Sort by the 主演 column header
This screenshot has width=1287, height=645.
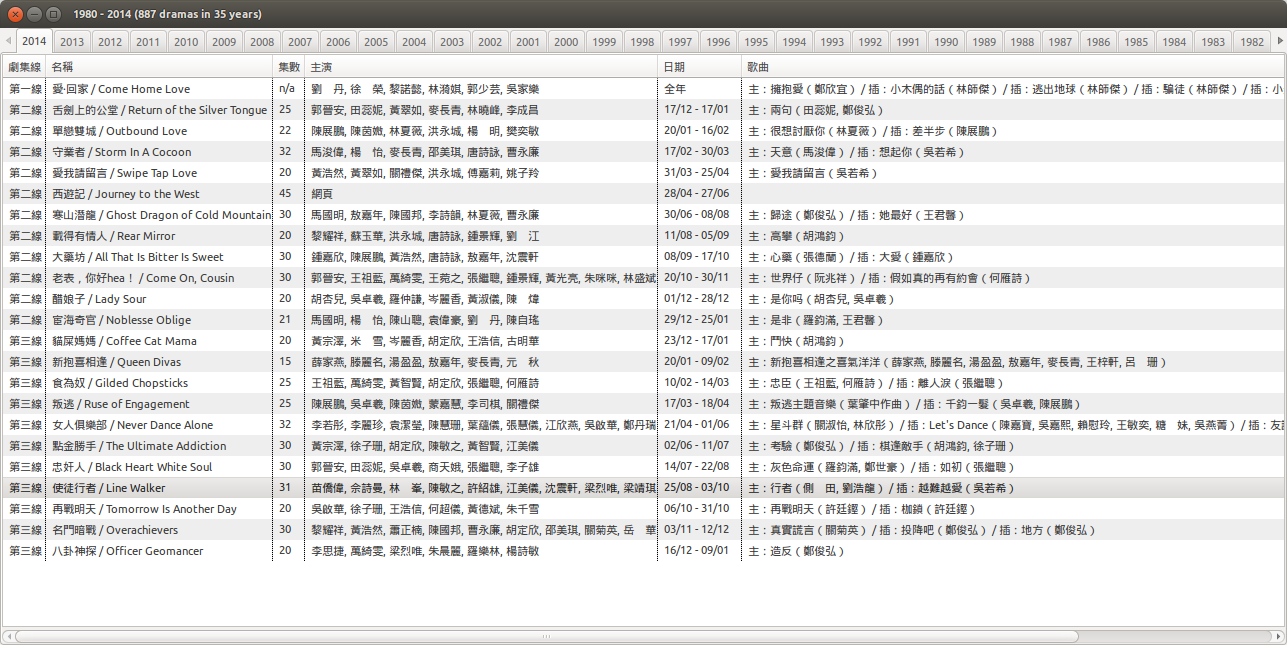(482, 66)
